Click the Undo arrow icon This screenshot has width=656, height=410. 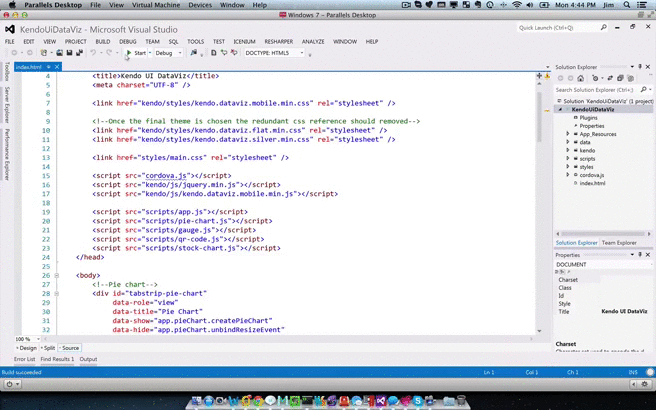click(x=93, y=53)
